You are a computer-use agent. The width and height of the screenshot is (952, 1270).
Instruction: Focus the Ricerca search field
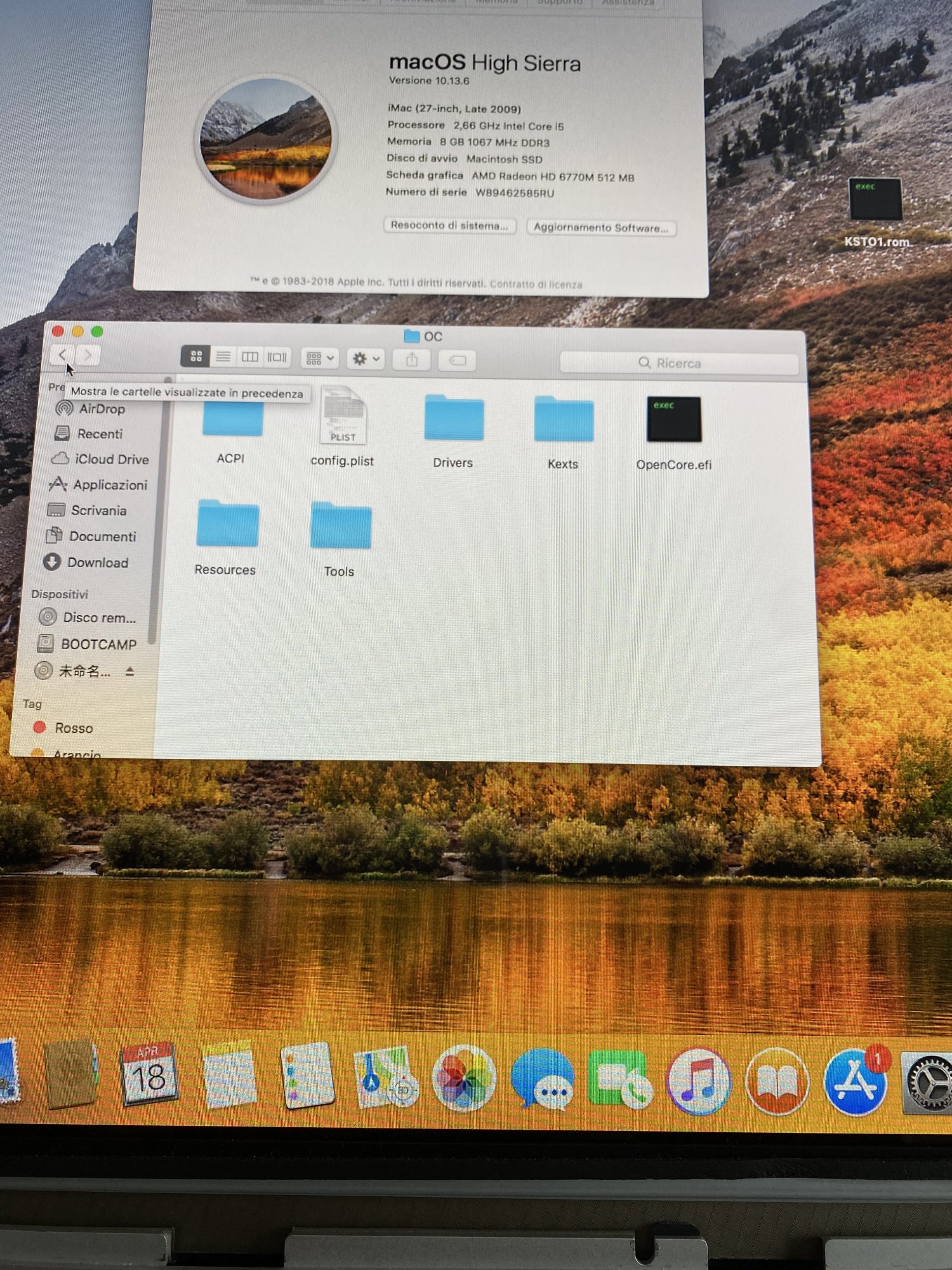coord(678,363)
